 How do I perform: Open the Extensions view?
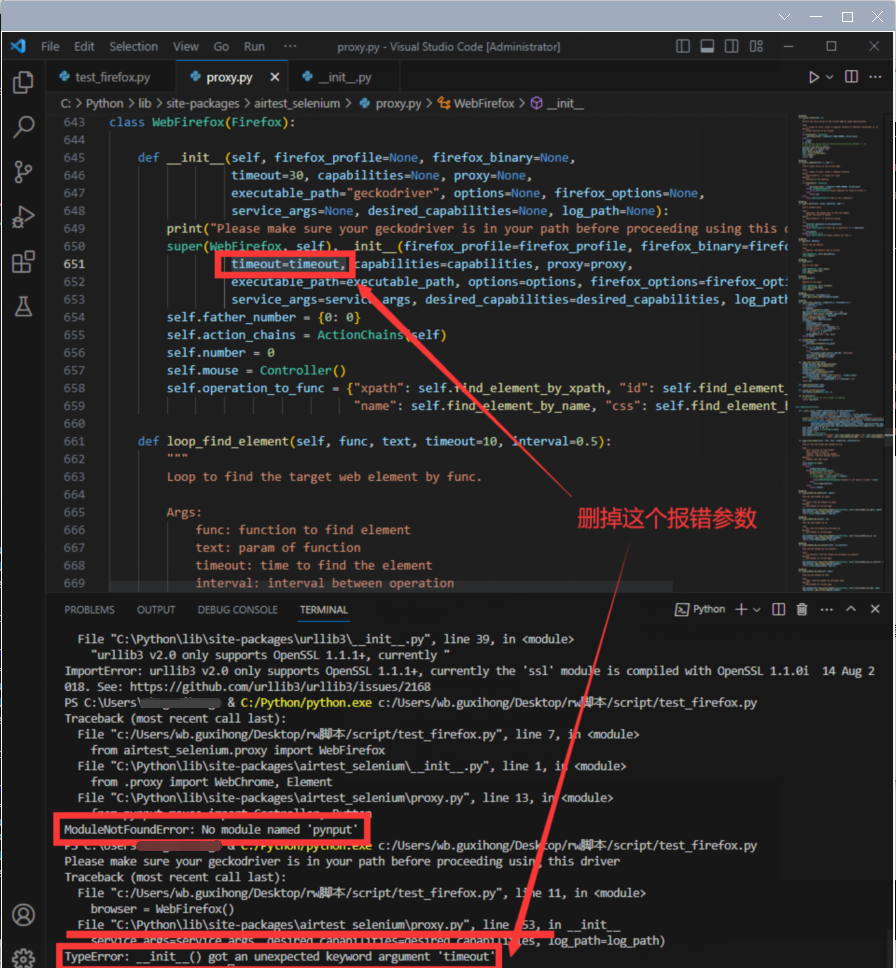point(23,262)
